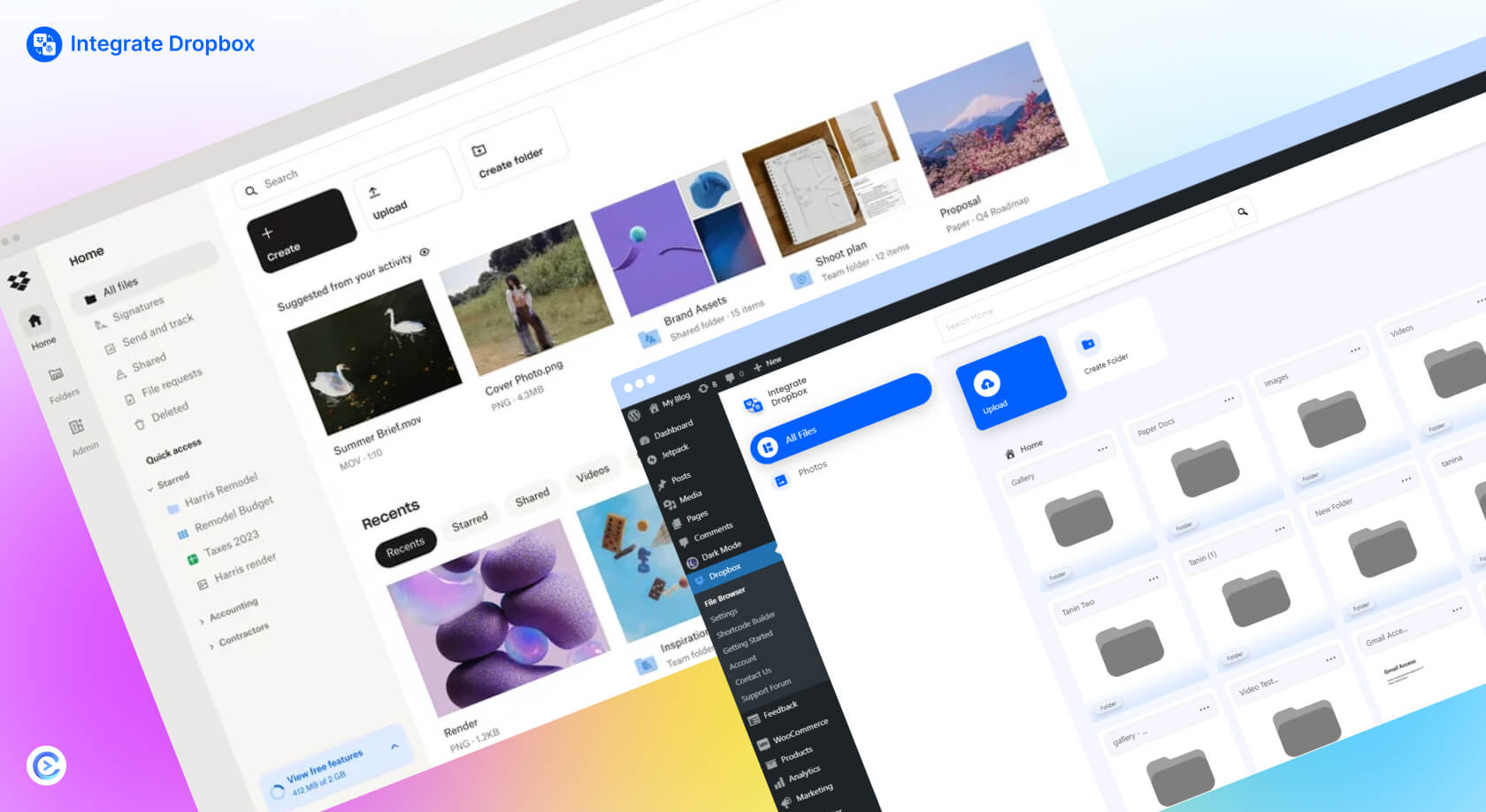This screenshot has width=1486, height=812.
Task: Open the three-dot menu on Gallery folder
Action: (1103, 449)
